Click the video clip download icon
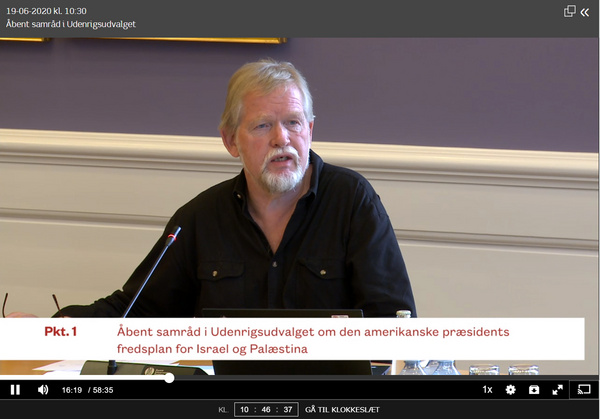This screenshot has height=419, width=600. (x=534, y=390)
